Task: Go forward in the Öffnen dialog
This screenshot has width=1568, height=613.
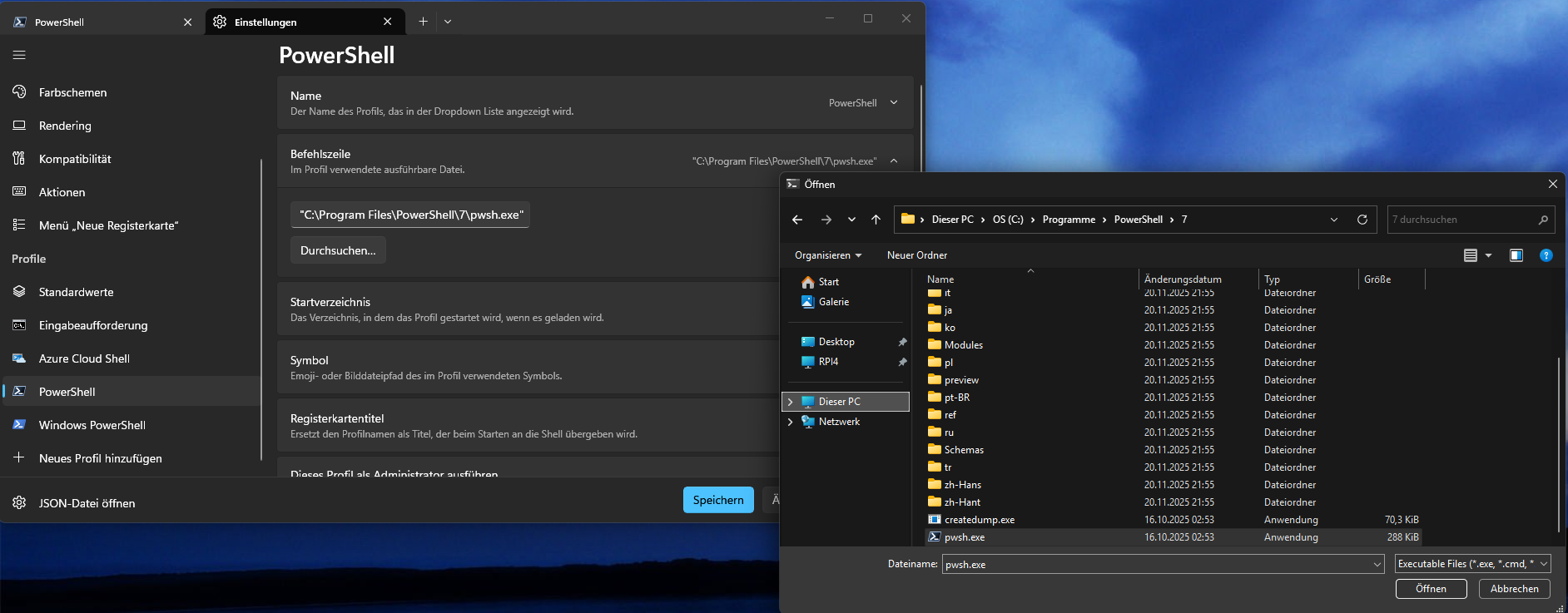Action: click(826, 220)
